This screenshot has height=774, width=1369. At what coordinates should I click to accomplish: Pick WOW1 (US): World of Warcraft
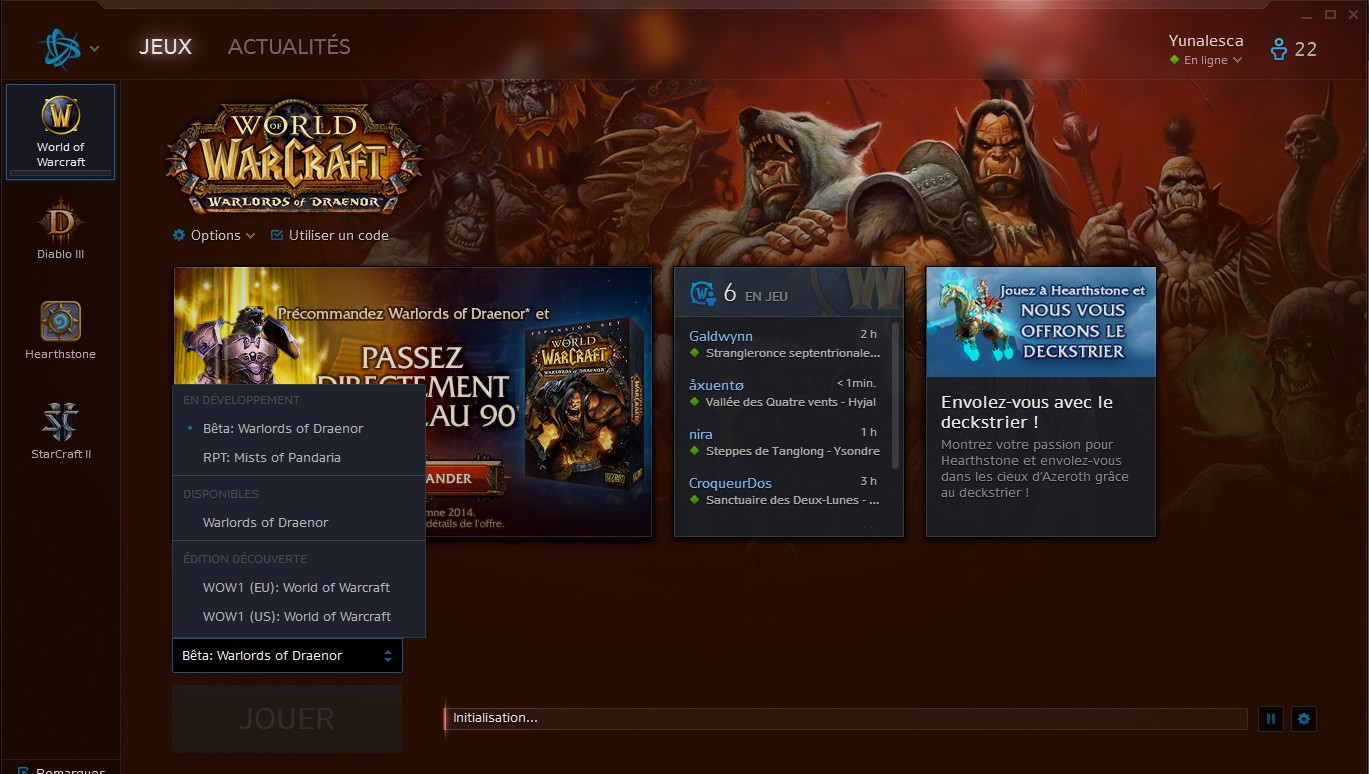296,616
